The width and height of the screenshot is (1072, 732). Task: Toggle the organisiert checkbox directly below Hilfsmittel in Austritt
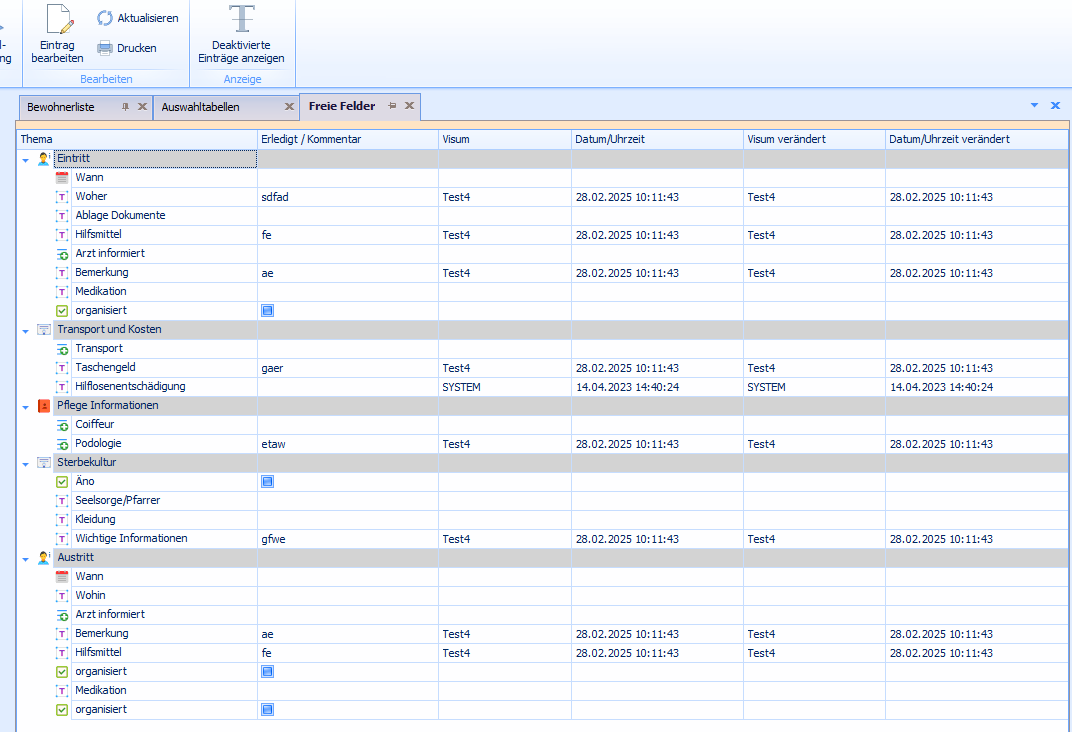point(267,672)
